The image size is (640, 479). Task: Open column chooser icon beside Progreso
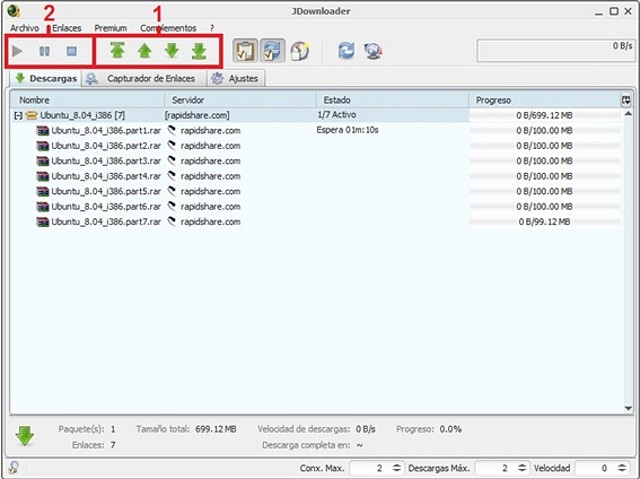[x=626, y=100]
